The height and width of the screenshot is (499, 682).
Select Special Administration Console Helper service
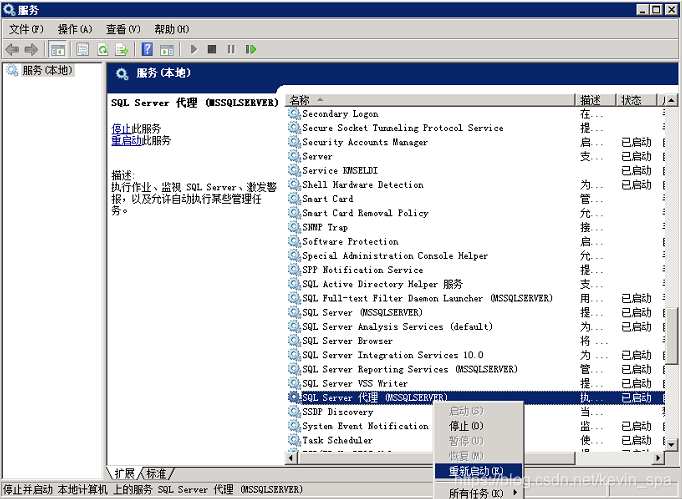[x=476, y=256]
